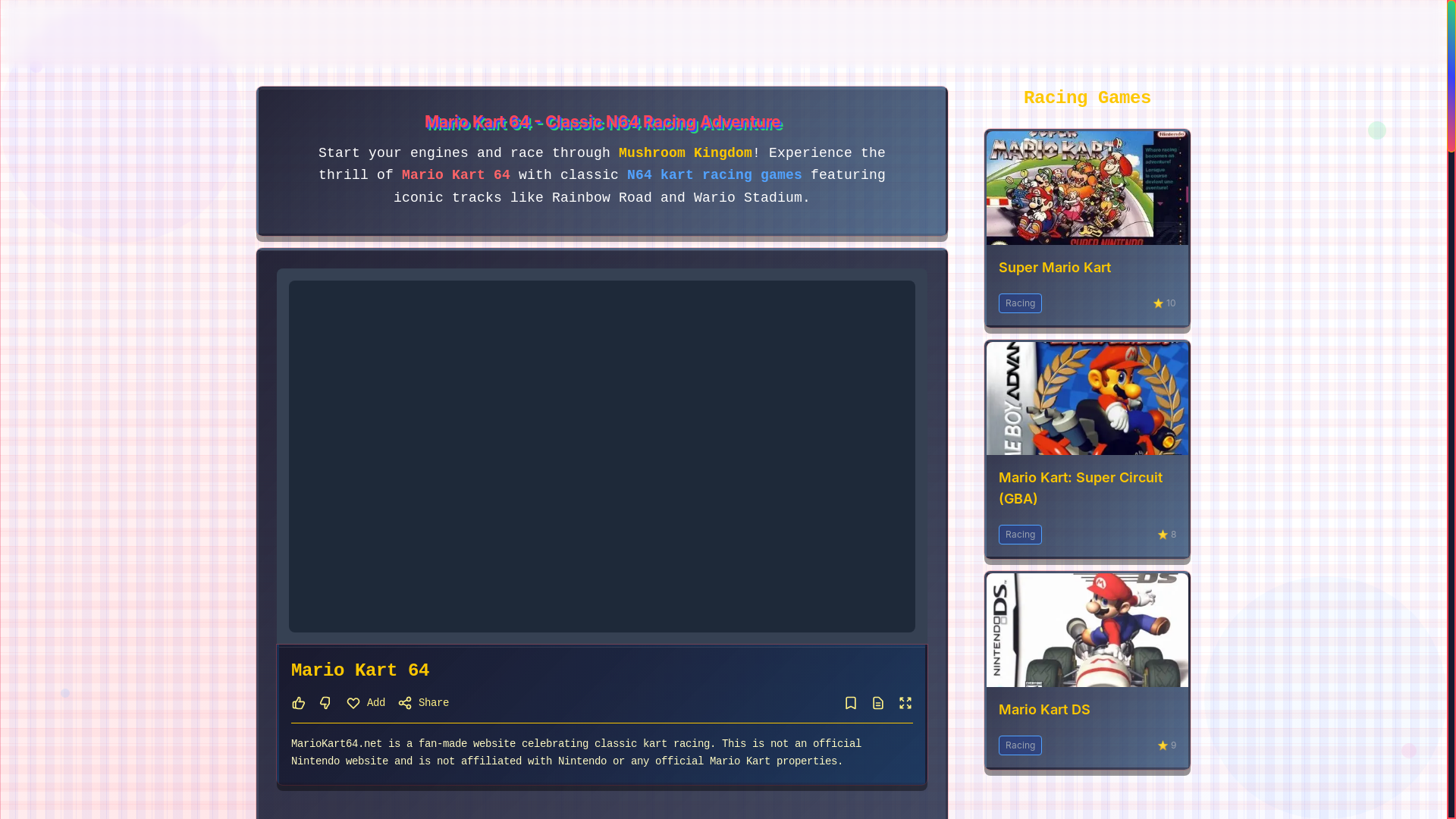Open Super Mario Kart cover thumbnail
This screenshot has height=819, width=1456.
1087,188
